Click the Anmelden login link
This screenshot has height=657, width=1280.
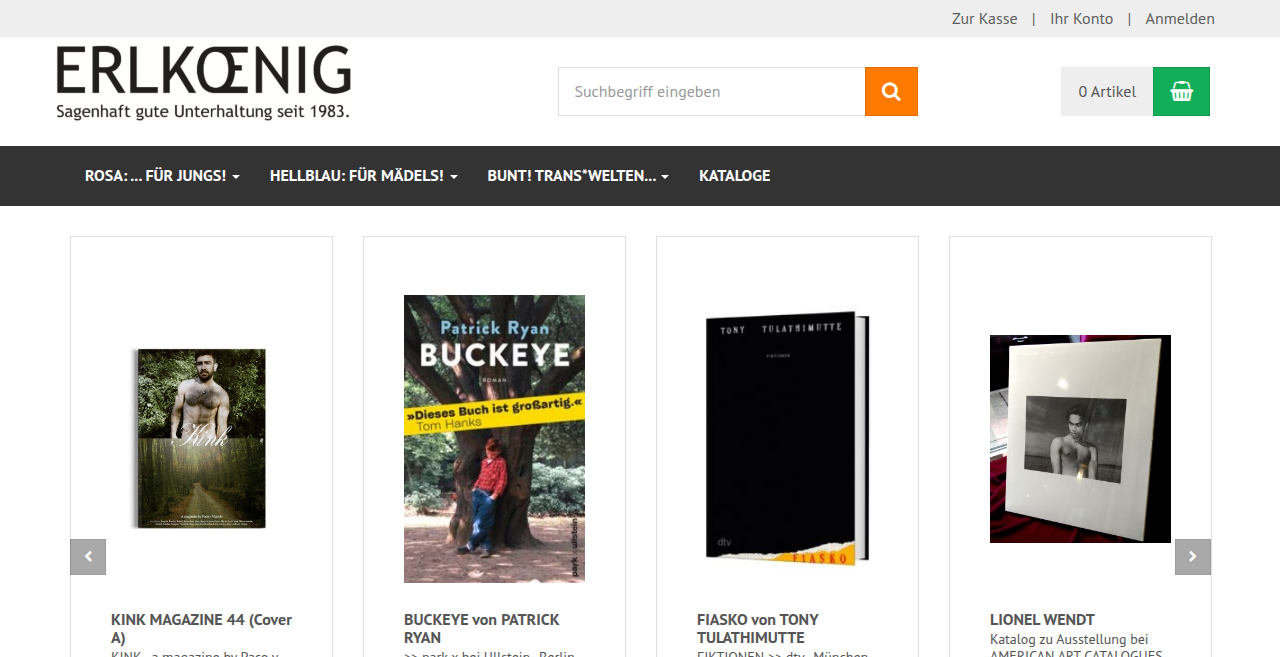[x=1180, y=19]
